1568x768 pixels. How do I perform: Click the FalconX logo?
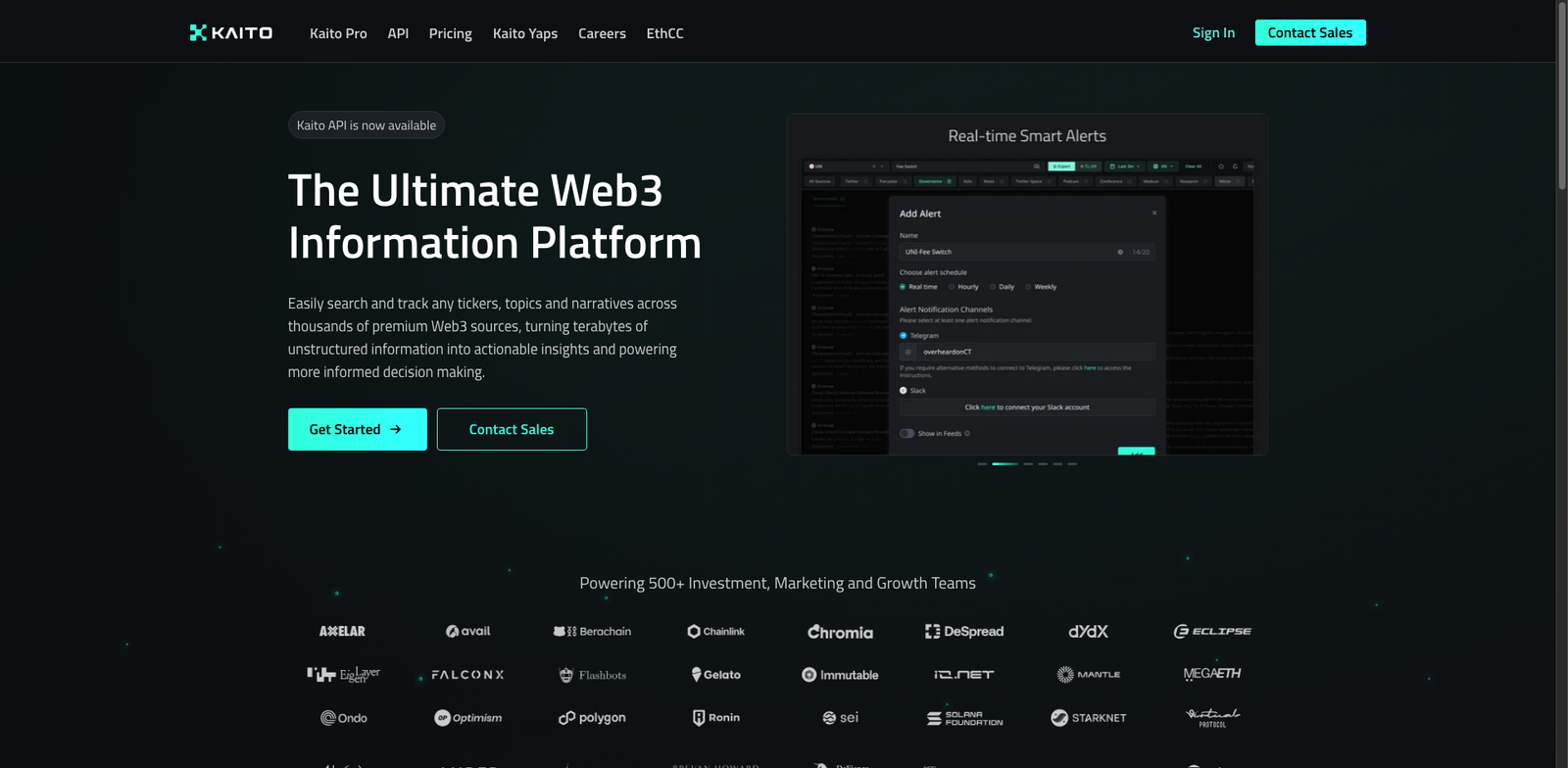[468, 675]
